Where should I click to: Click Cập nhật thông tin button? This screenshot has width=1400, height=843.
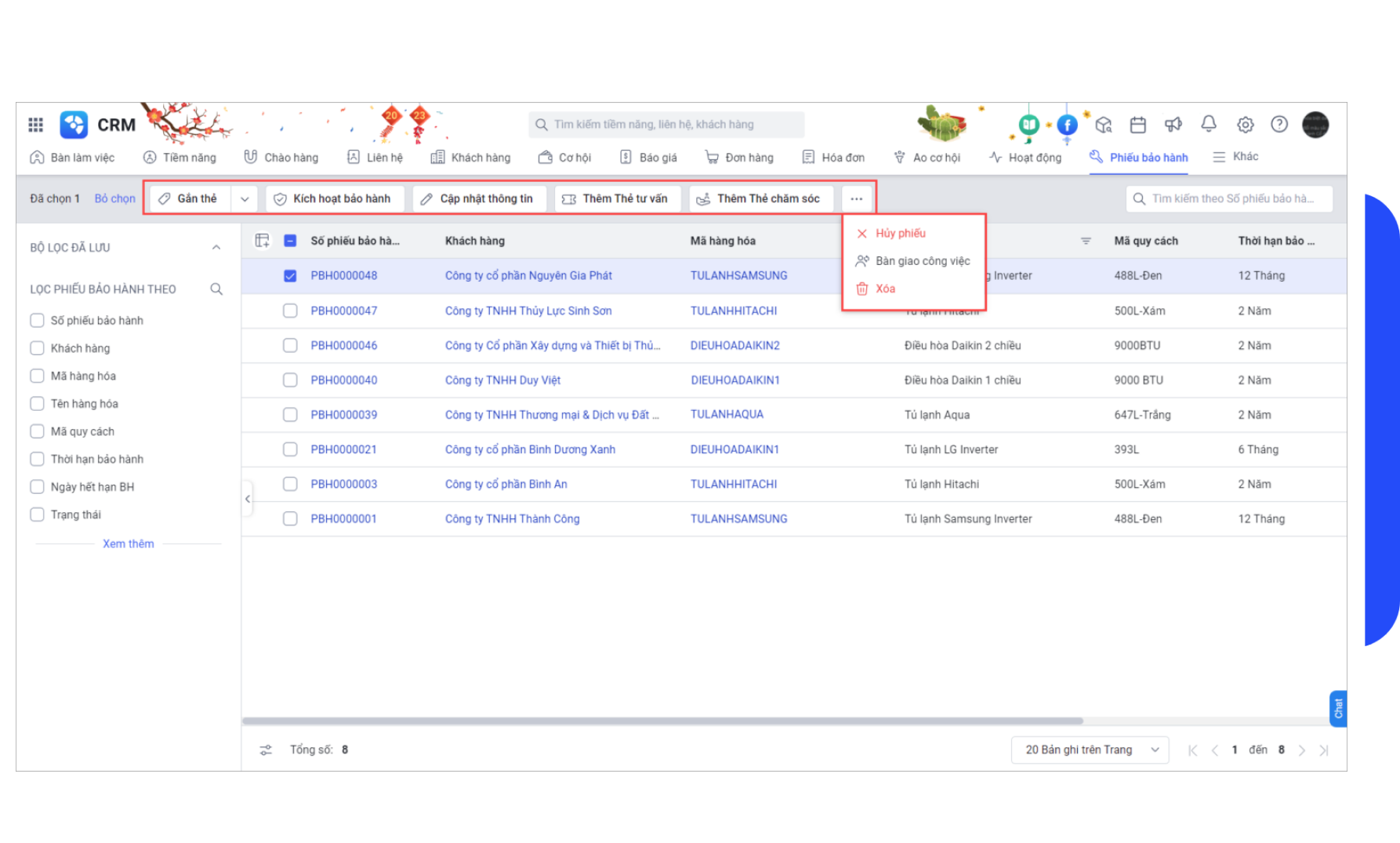click(479, 199)
